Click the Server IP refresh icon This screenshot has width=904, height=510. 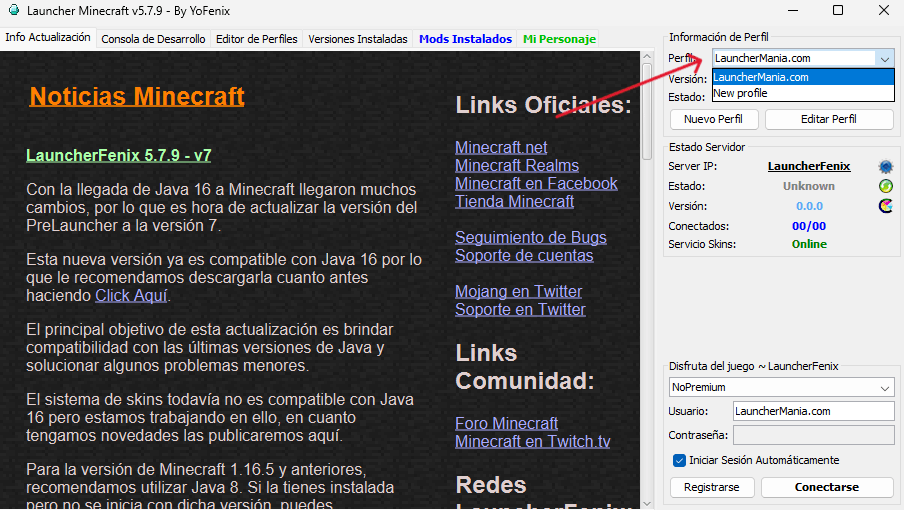[886, 167]
